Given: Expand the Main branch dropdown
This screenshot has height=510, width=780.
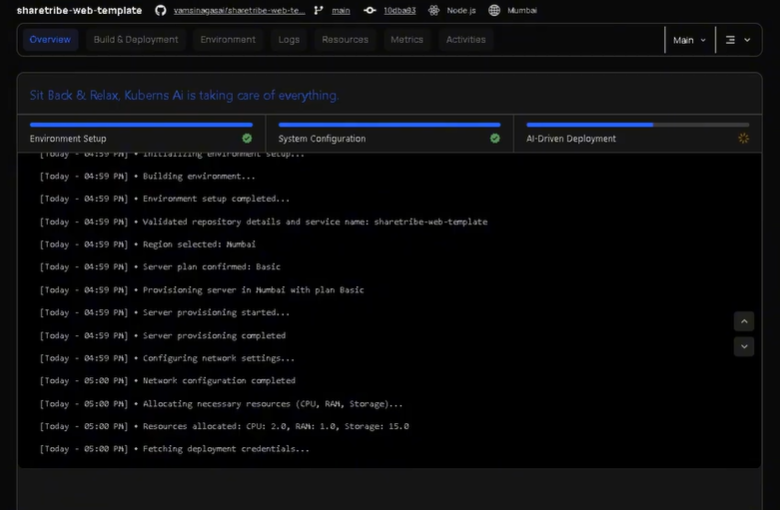Looking at the screenshot, I should point(689,40).
